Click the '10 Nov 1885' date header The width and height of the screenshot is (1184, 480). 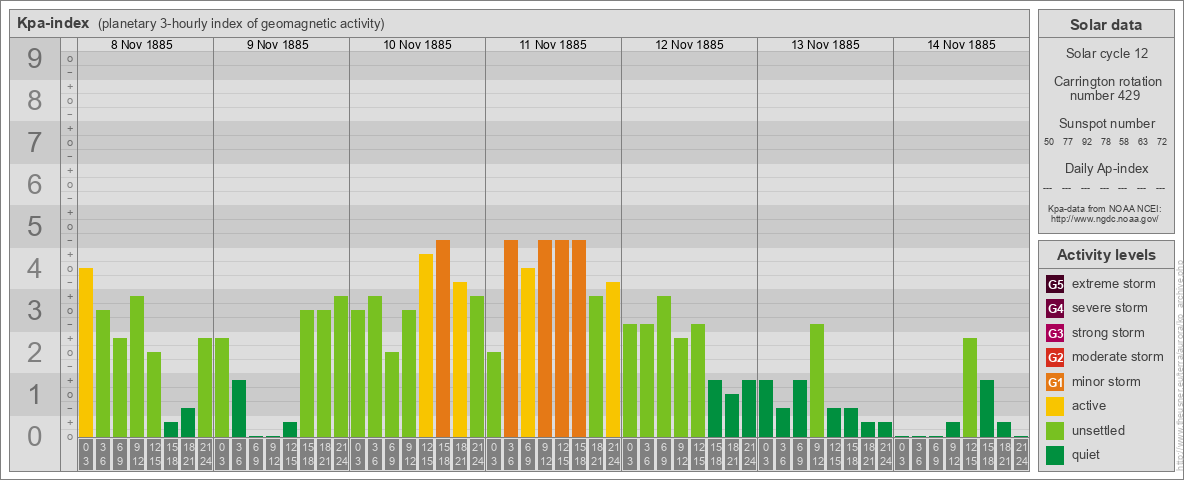click(x=418, y=45)
